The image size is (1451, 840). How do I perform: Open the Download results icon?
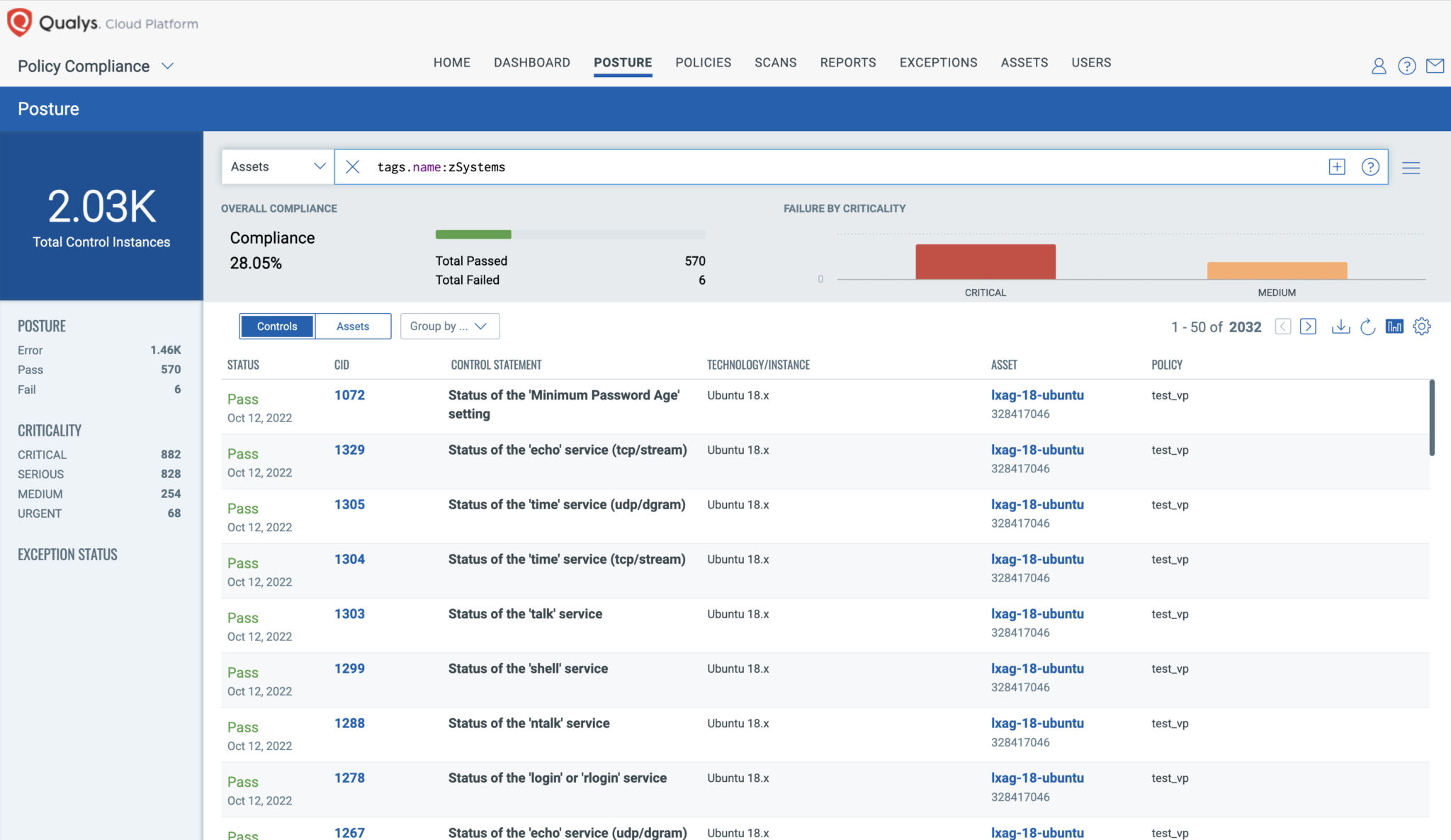1341,327
